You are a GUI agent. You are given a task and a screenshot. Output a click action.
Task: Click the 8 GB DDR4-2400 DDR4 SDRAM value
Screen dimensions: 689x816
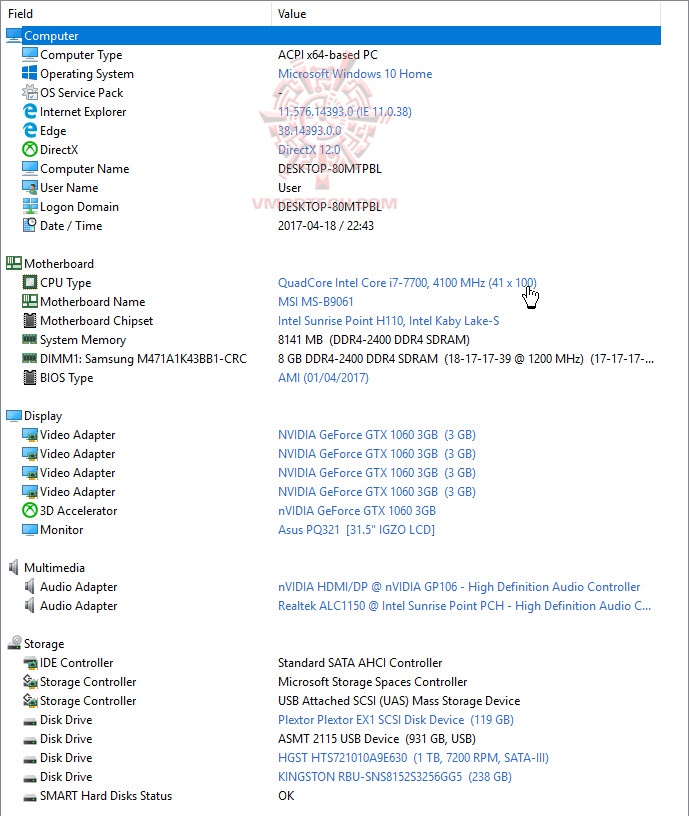(x=466, y=359)
